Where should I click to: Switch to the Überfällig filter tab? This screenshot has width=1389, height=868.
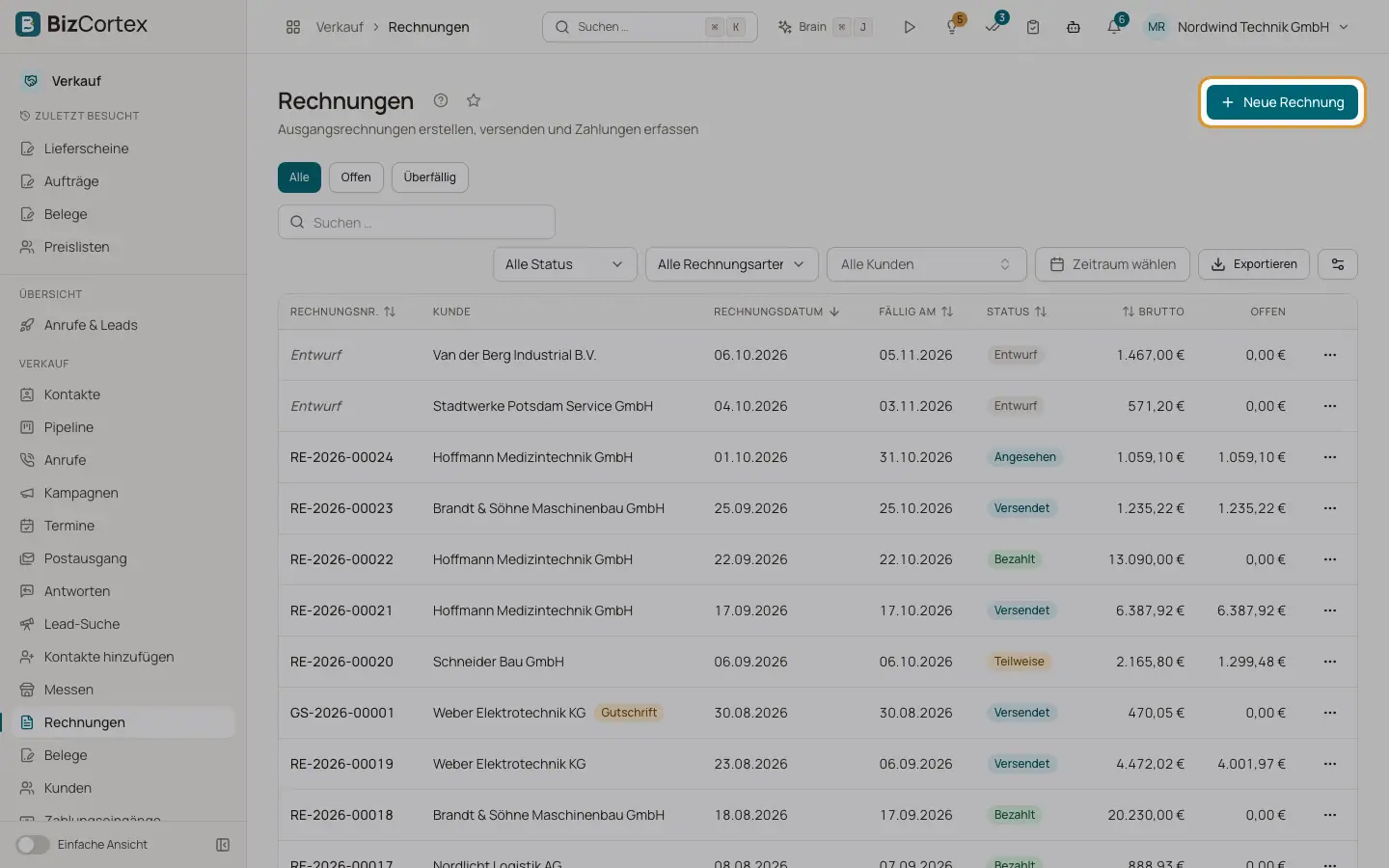429,177
